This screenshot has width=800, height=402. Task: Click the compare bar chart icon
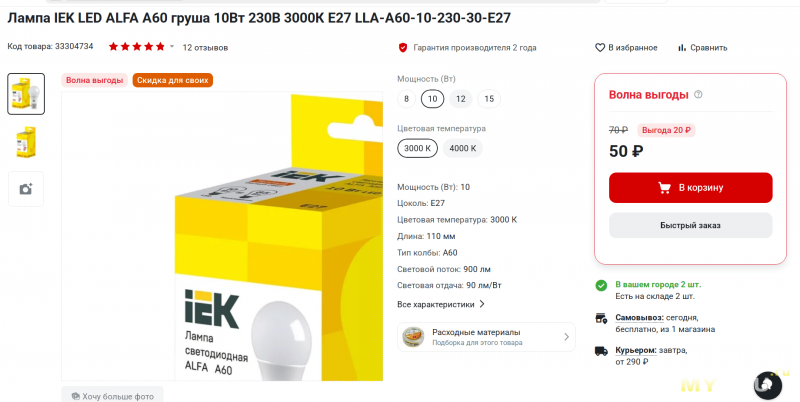(x=682, y=47)
